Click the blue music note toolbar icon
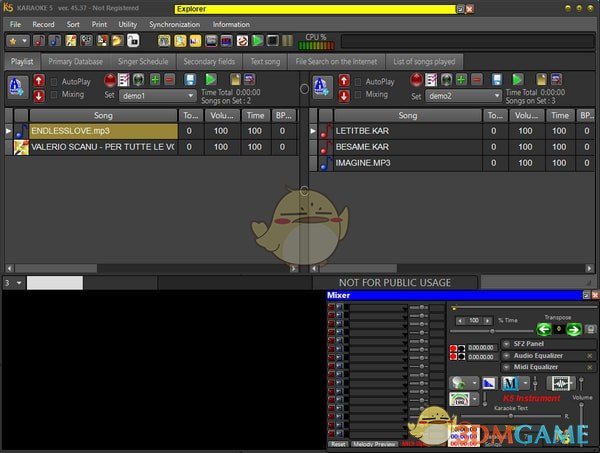This screenshot has height=453, width=600. pos(55,41)
